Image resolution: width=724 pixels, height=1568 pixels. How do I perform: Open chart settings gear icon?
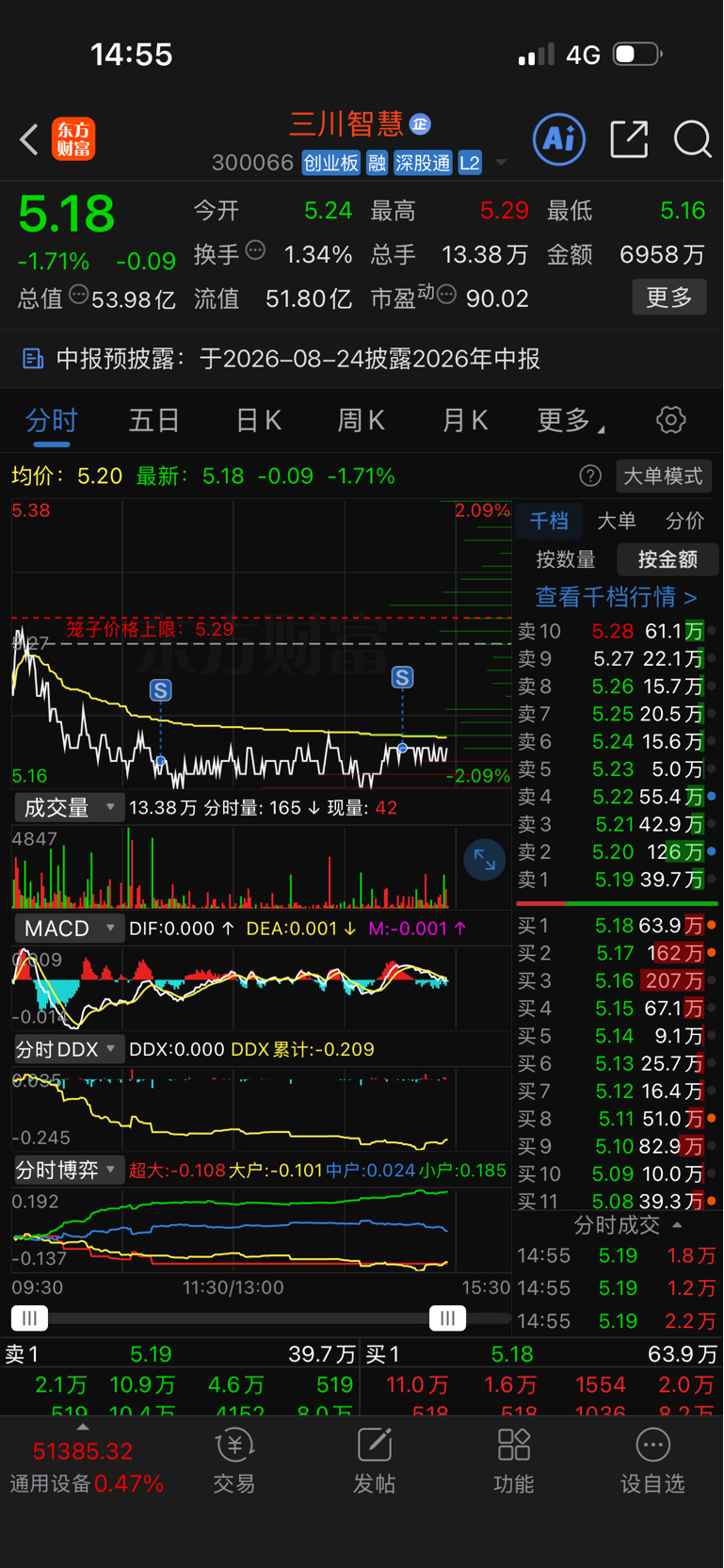click(670, 420)
